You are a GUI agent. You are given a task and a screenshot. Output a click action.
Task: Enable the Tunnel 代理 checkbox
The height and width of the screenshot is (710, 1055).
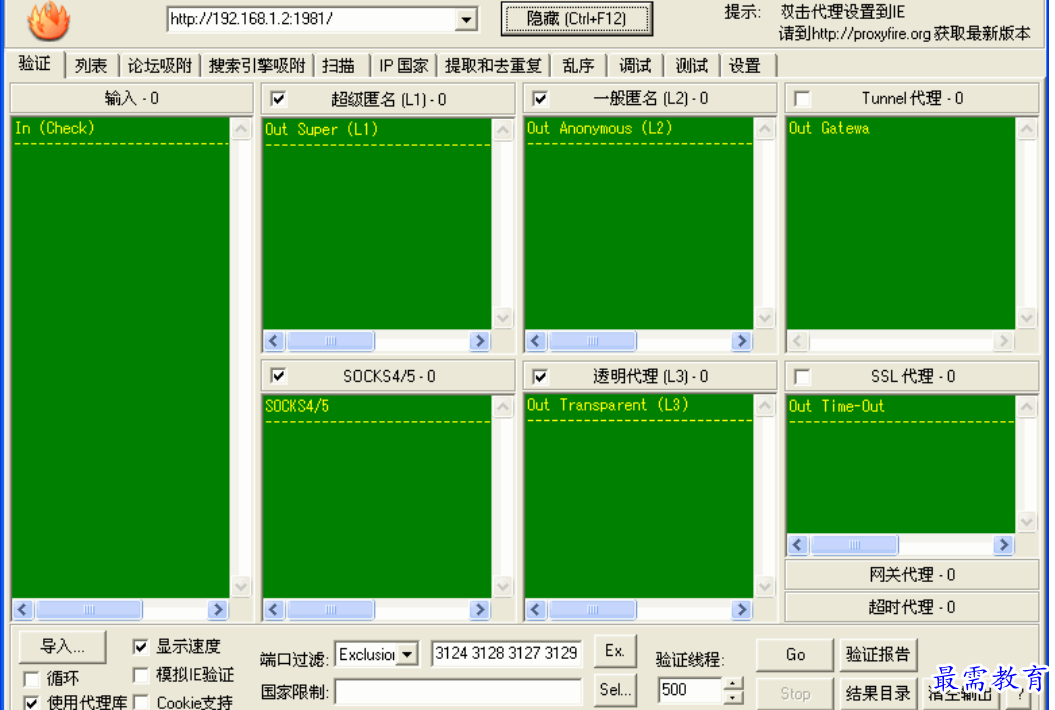pos(802,99)
